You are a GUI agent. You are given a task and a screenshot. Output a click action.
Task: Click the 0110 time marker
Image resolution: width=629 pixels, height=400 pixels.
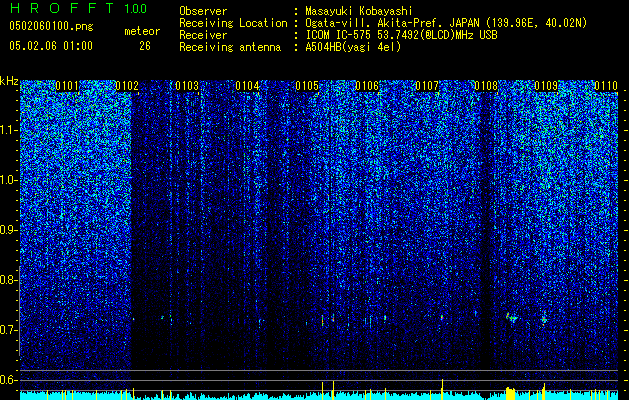(606, 86)
